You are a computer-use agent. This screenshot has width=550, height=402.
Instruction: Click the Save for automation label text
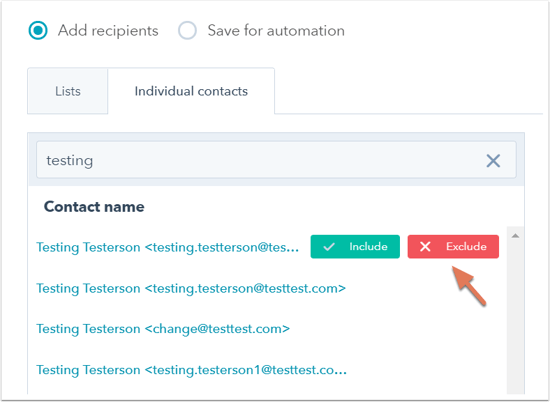(x=276, y=31)
